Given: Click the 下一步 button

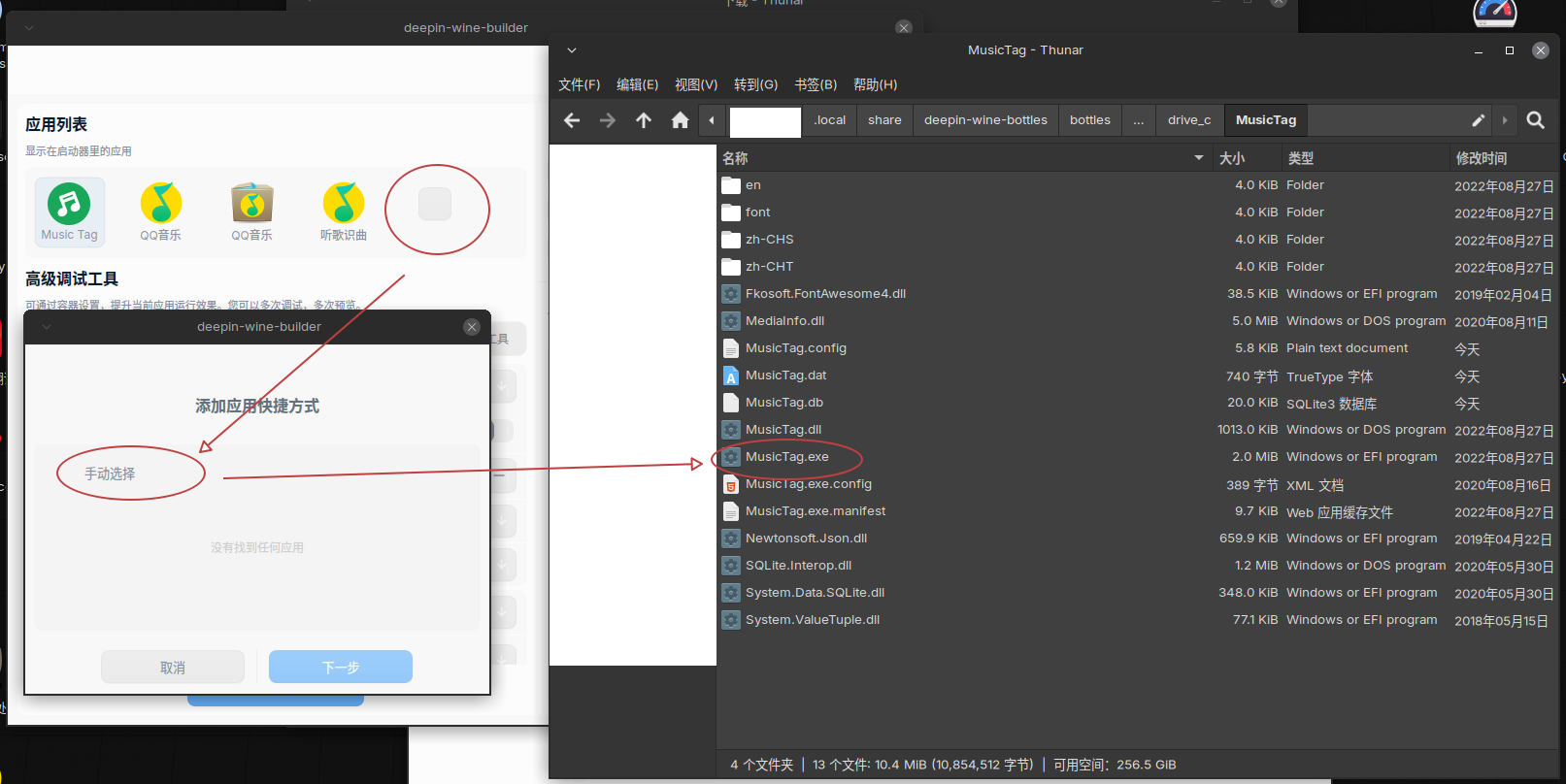Looking at the screenshot, I should (341, 667).
